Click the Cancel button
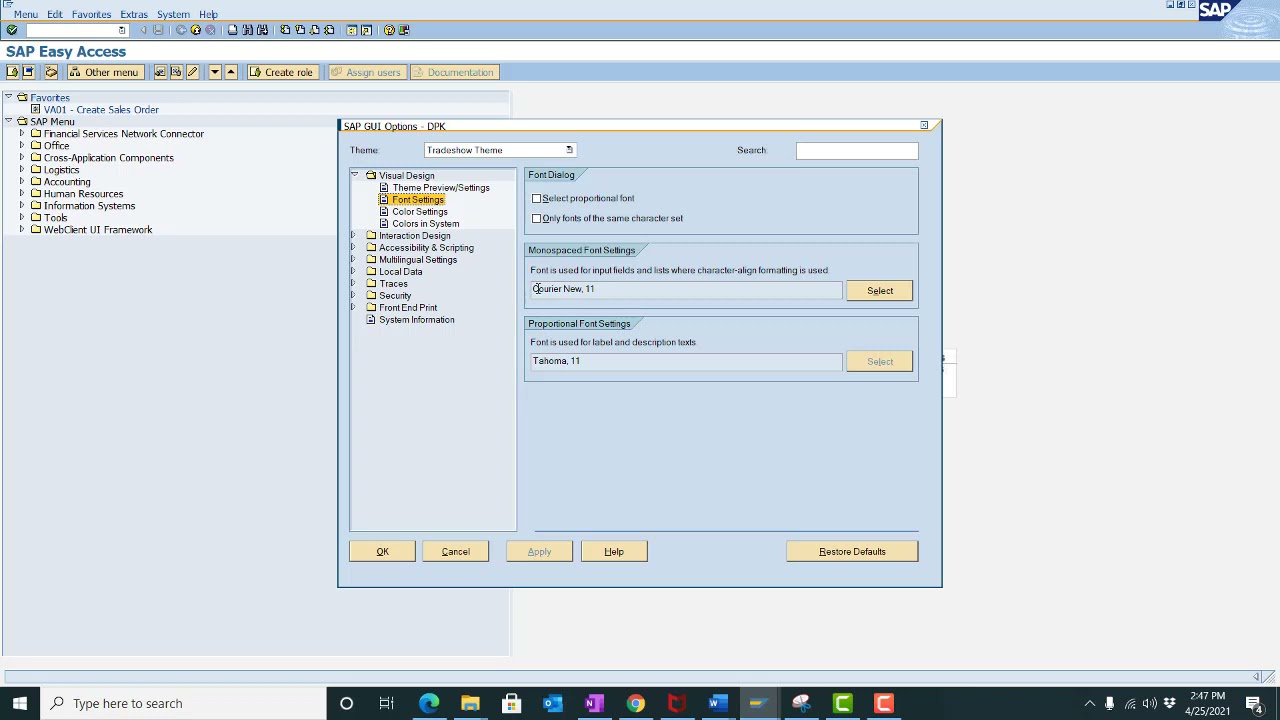 (x=455, y=552)
